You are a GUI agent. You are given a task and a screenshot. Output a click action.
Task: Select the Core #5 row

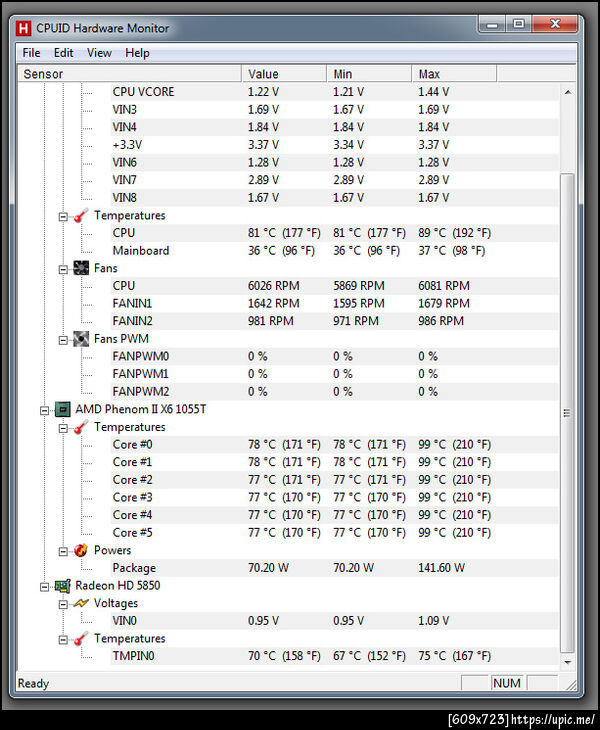pyautogui.click(x=334, y=533)
